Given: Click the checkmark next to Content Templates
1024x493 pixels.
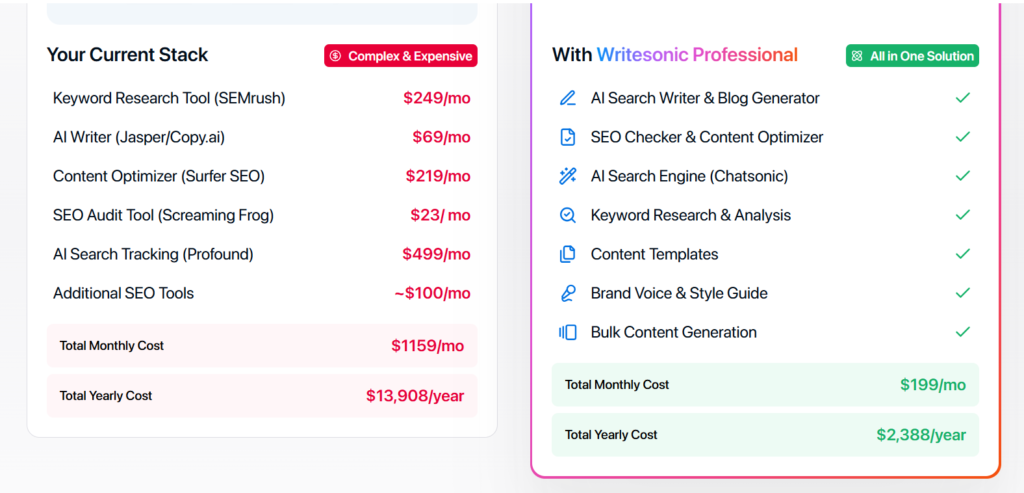Looking at the screenshot, I should (x=963, y=254).
